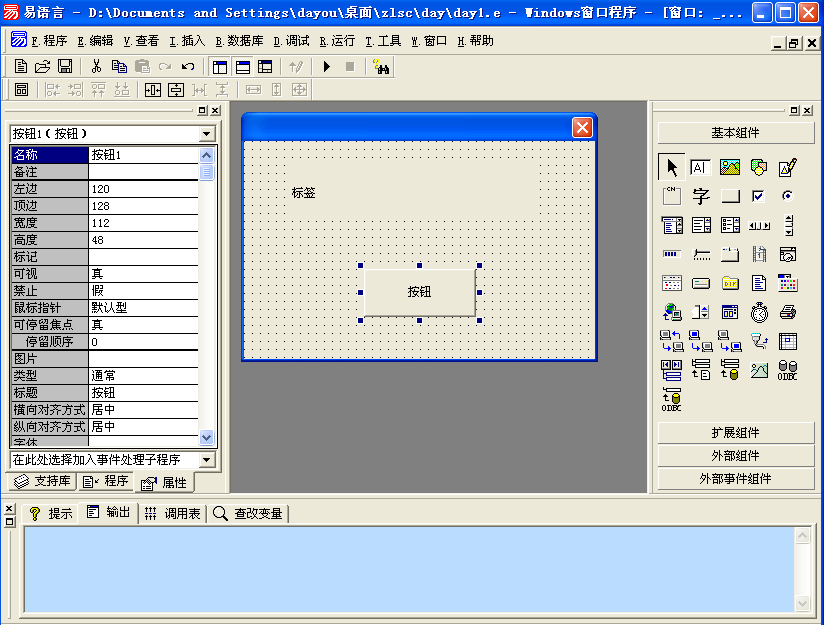Open the 工具 menu
824x625 pixels.
pos(383,41)
